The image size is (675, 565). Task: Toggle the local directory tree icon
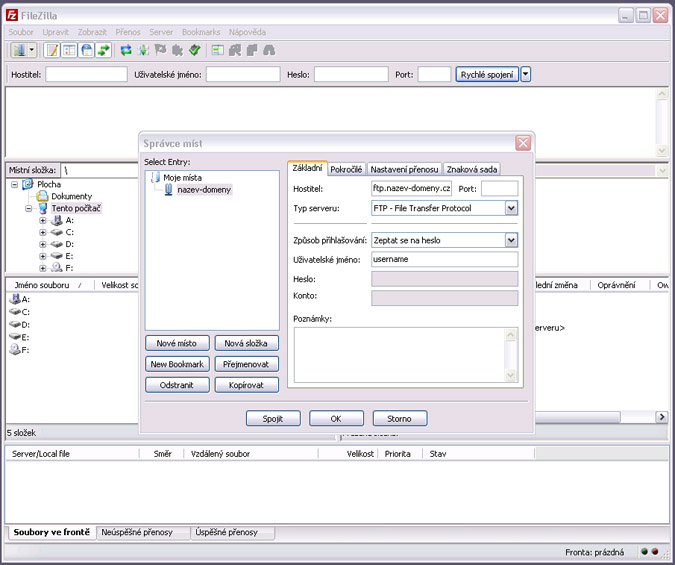click(69, 49)
